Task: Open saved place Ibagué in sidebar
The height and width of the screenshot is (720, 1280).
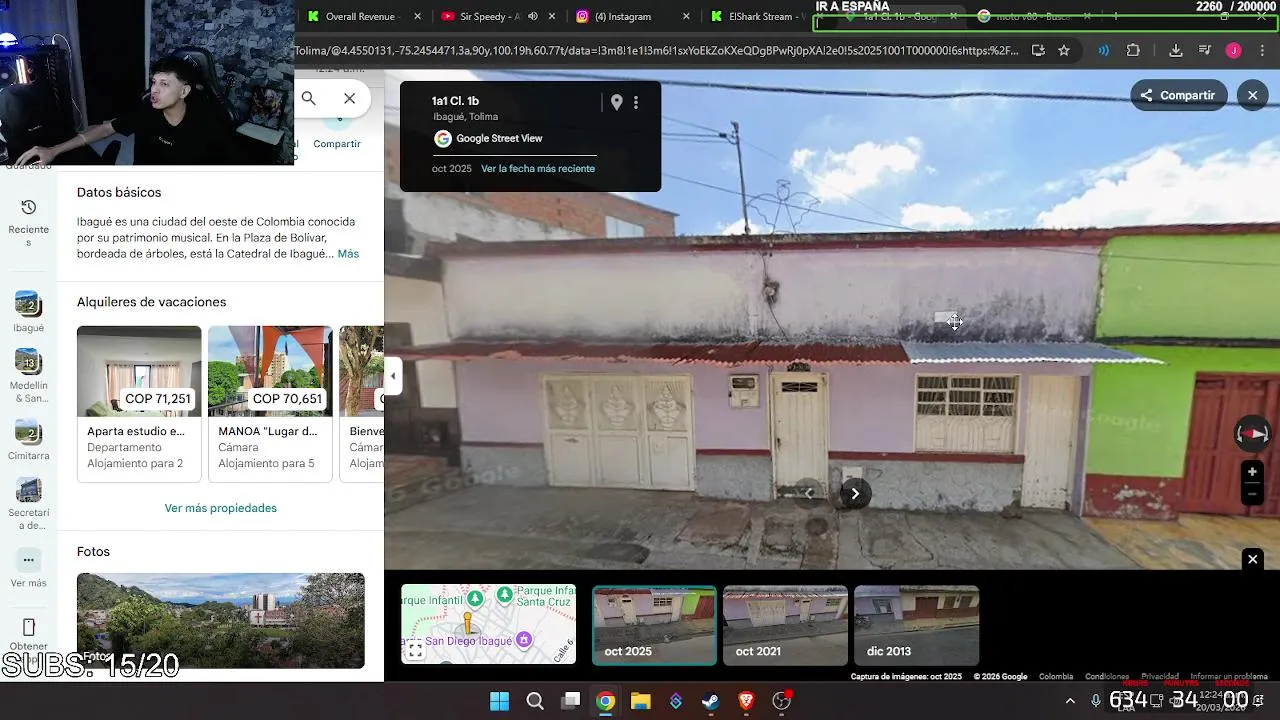Action: 29,313
